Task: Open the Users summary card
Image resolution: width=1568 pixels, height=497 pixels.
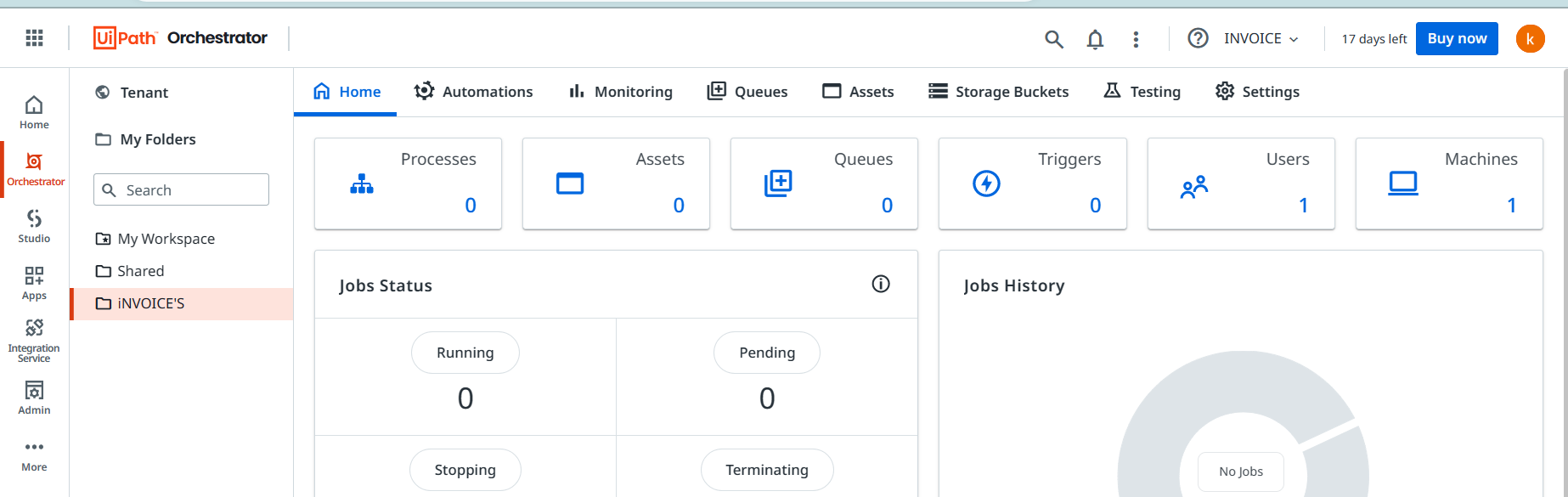Action: pyautogui.click(x=1241, y=184)
